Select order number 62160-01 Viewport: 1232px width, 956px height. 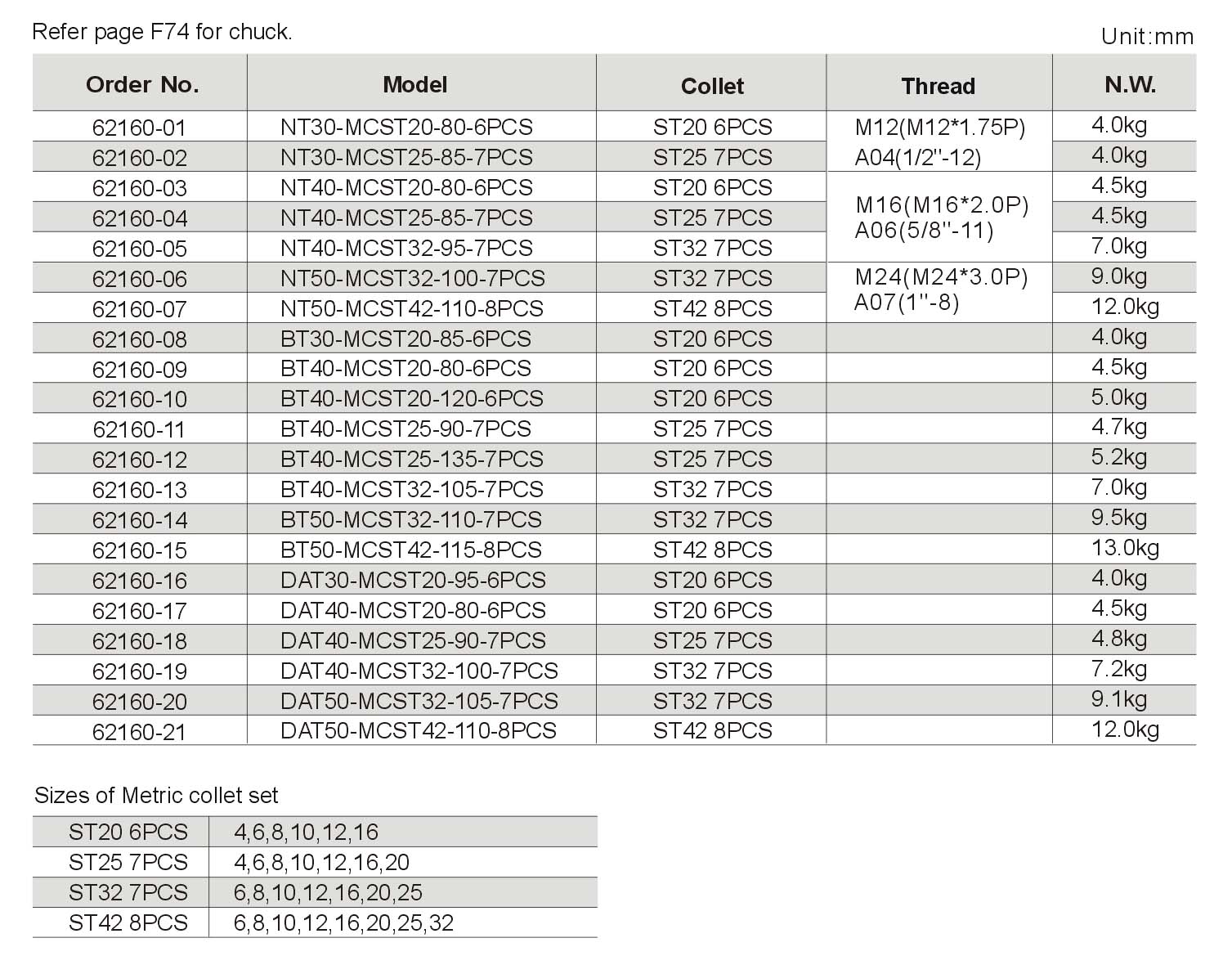tap(140, 128)
